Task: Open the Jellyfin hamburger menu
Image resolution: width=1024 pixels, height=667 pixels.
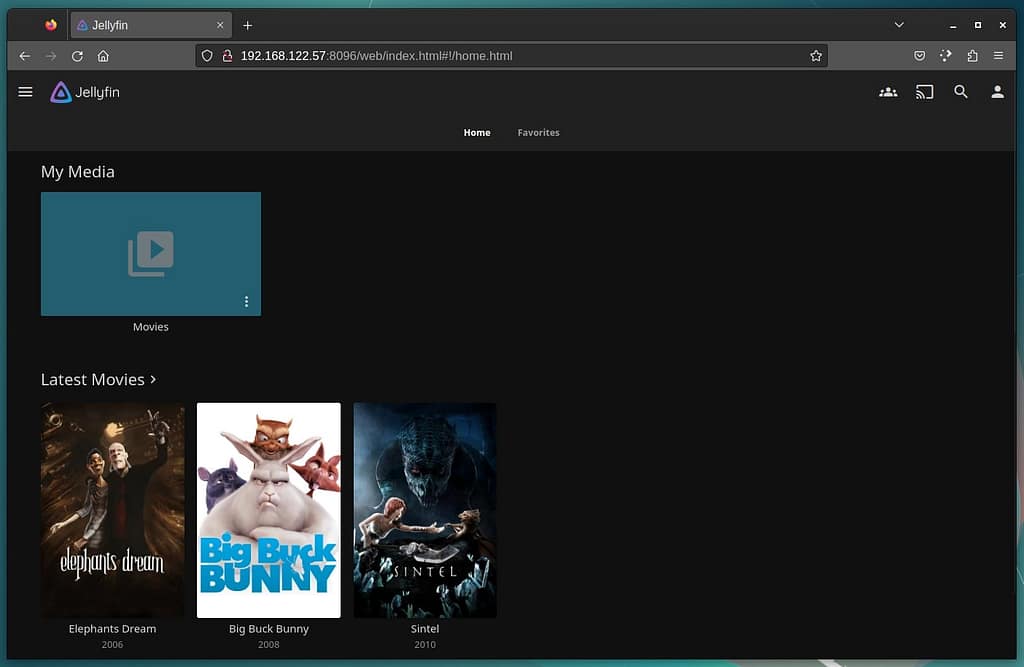Action: tap(26, 92)
